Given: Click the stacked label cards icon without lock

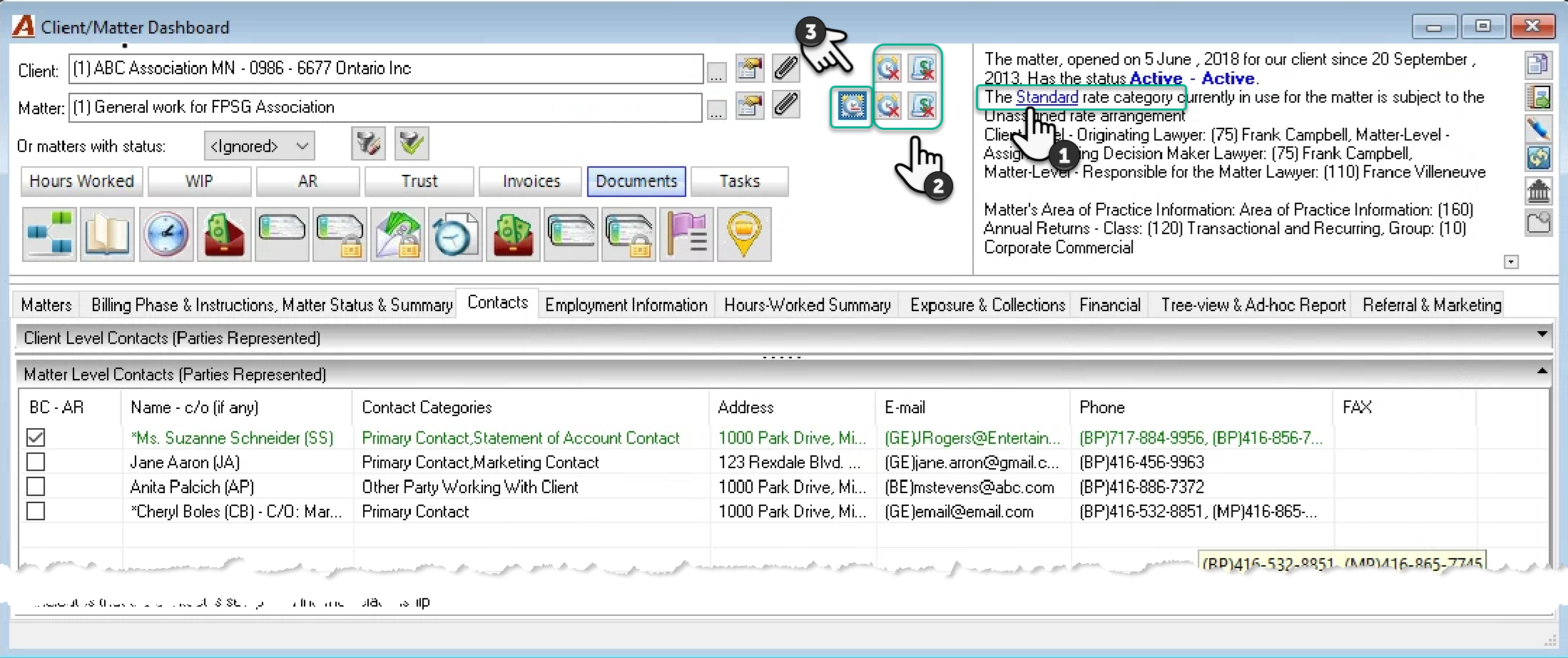Looking at the screenshot, I should [571, 234].
